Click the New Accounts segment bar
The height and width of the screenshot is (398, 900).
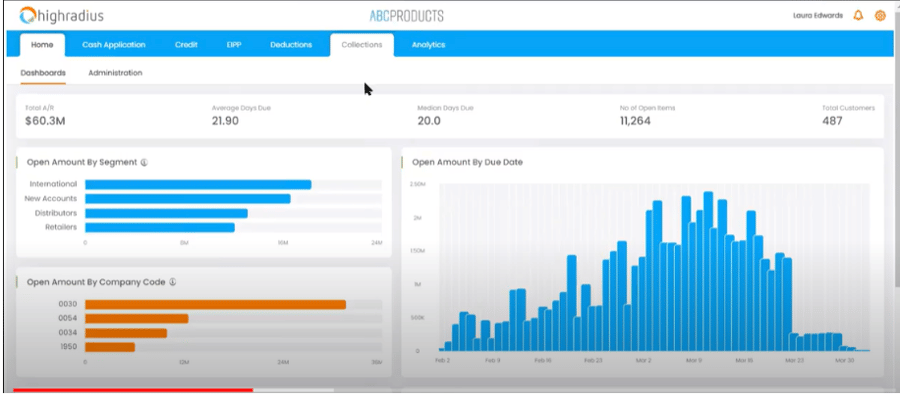[x=188, y=199]
